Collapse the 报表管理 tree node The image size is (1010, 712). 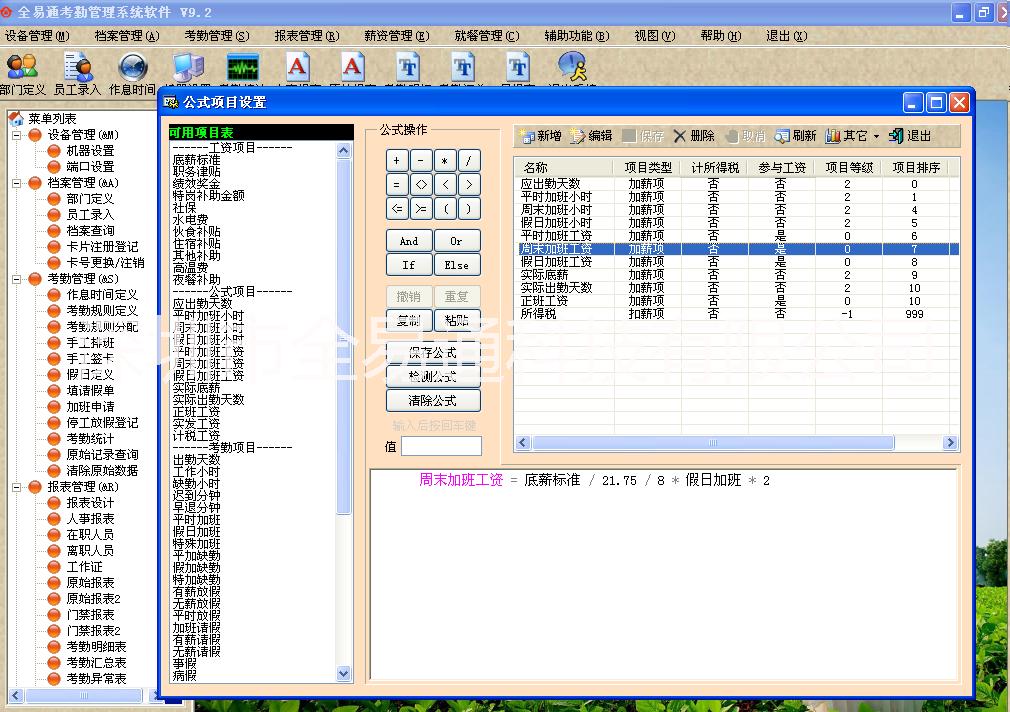point(17,487)
